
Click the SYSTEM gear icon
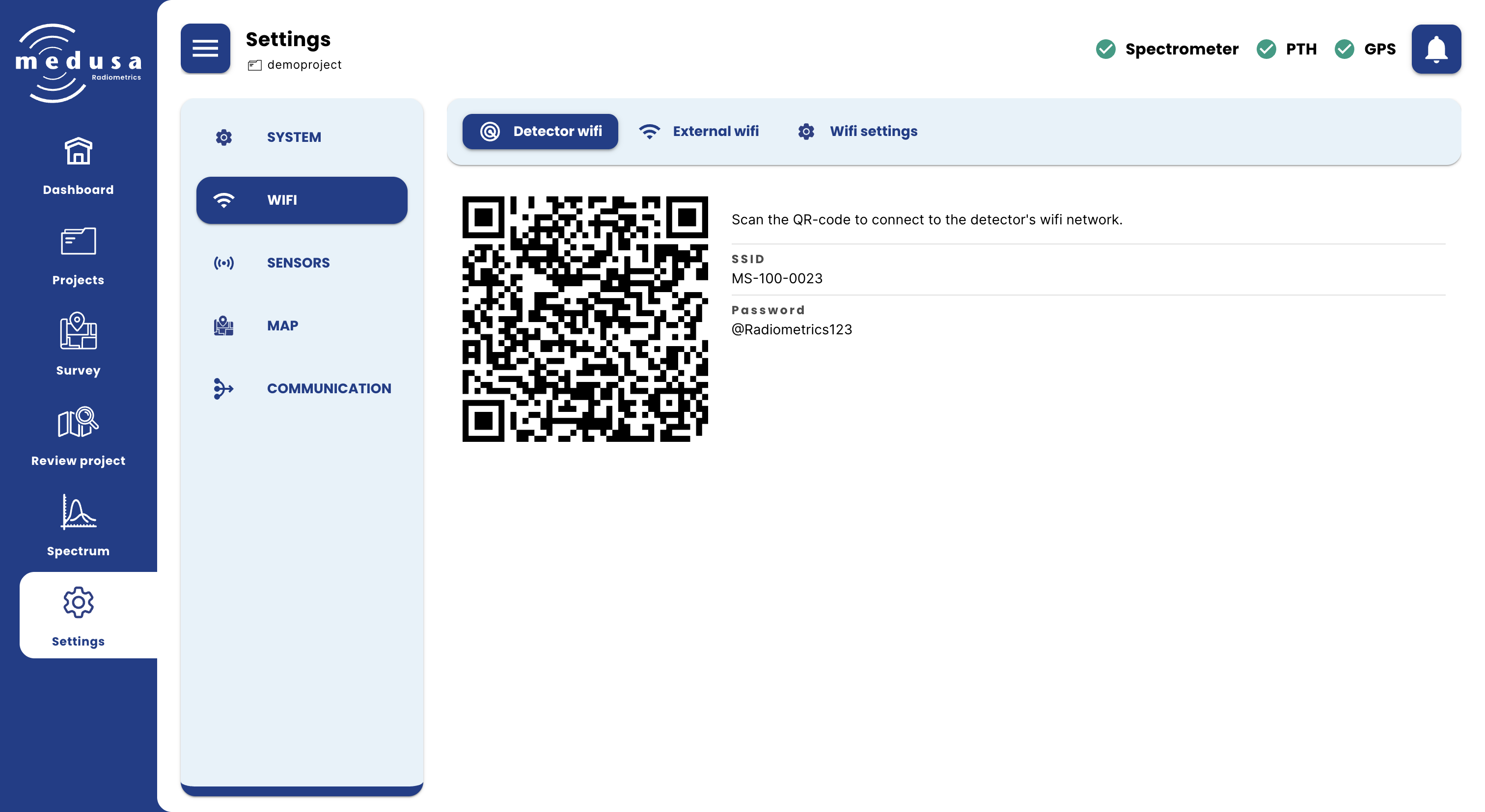(x=223, y=137)
